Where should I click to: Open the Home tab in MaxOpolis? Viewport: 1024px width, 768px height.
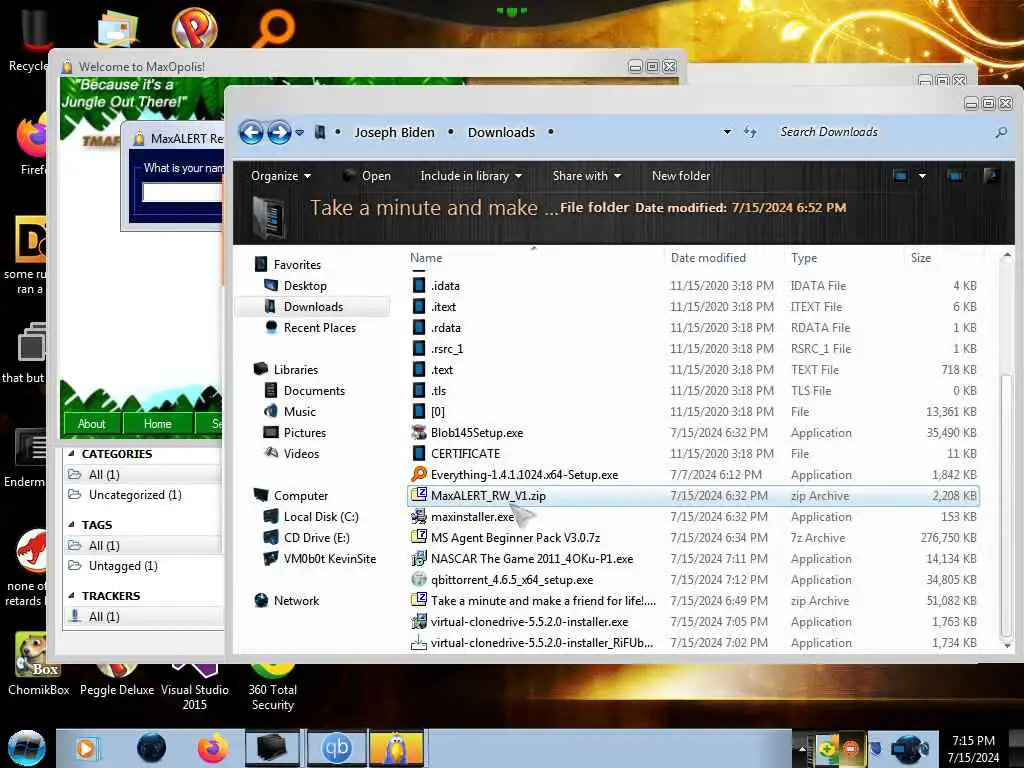coord(157,424)
